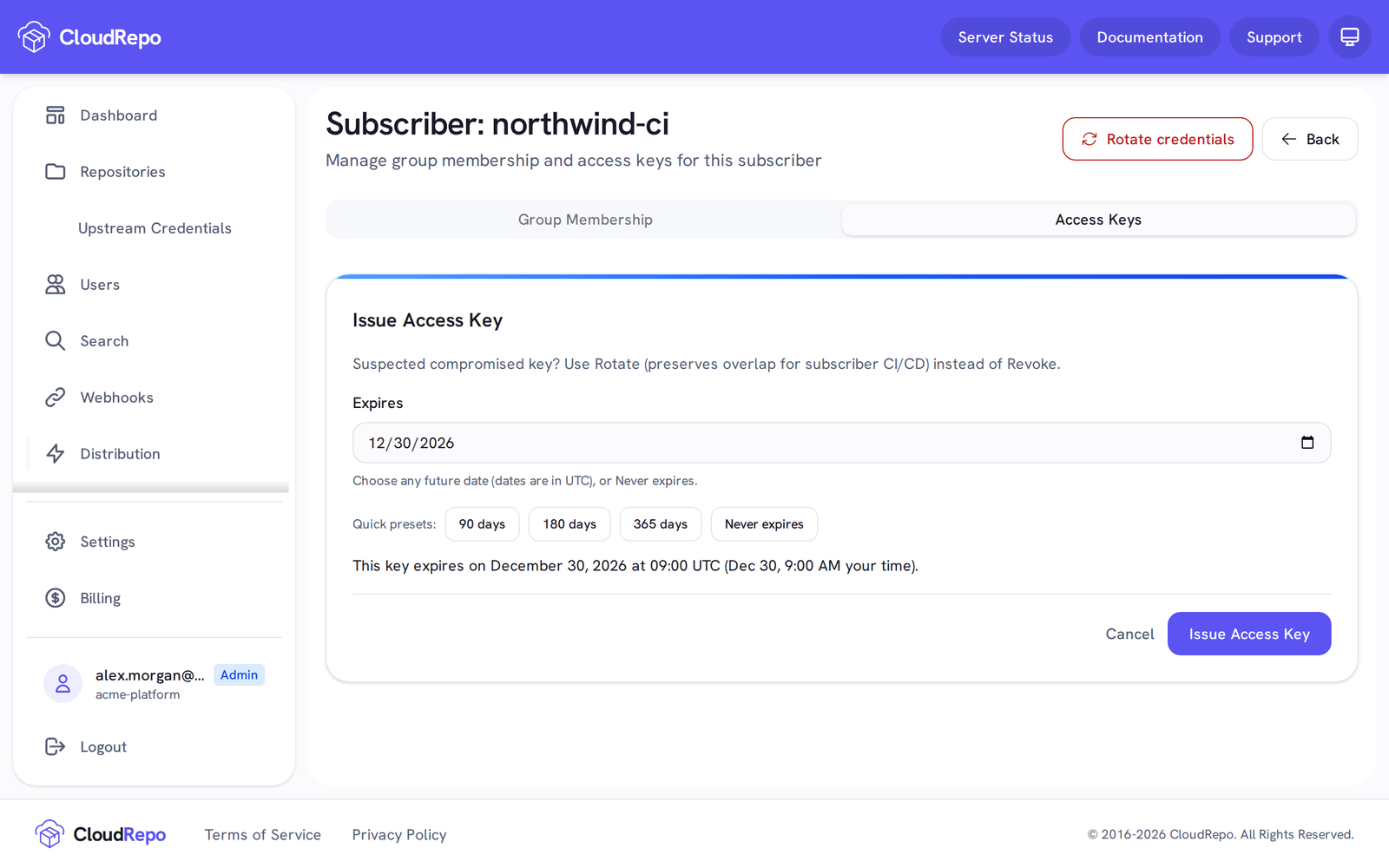Screen dimensions: 1389x868
Task: Click the rotate arrows icon in Rotate credentials
Action: pos(1089,139)
